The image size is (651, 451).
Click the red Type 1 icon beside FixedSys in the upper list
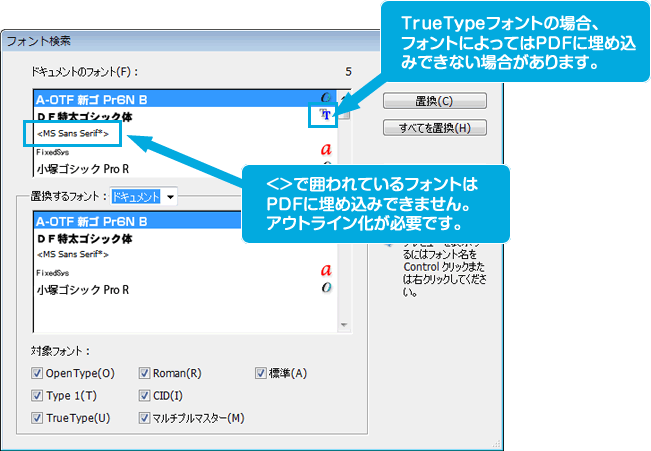325,150
